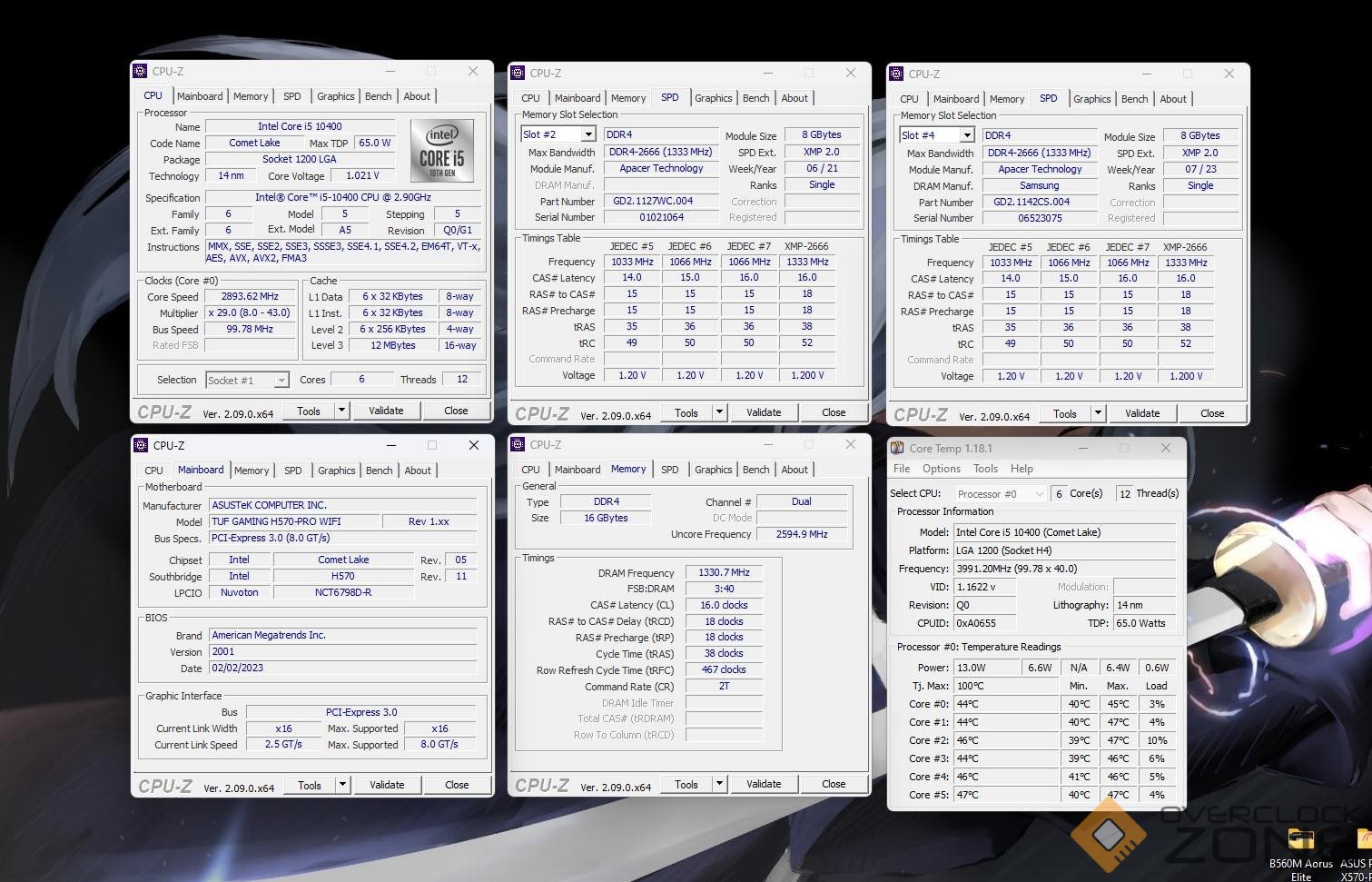Select the Memory tab in the Slot #2 SPD window
1372x882 pixels.
(628, 98)
